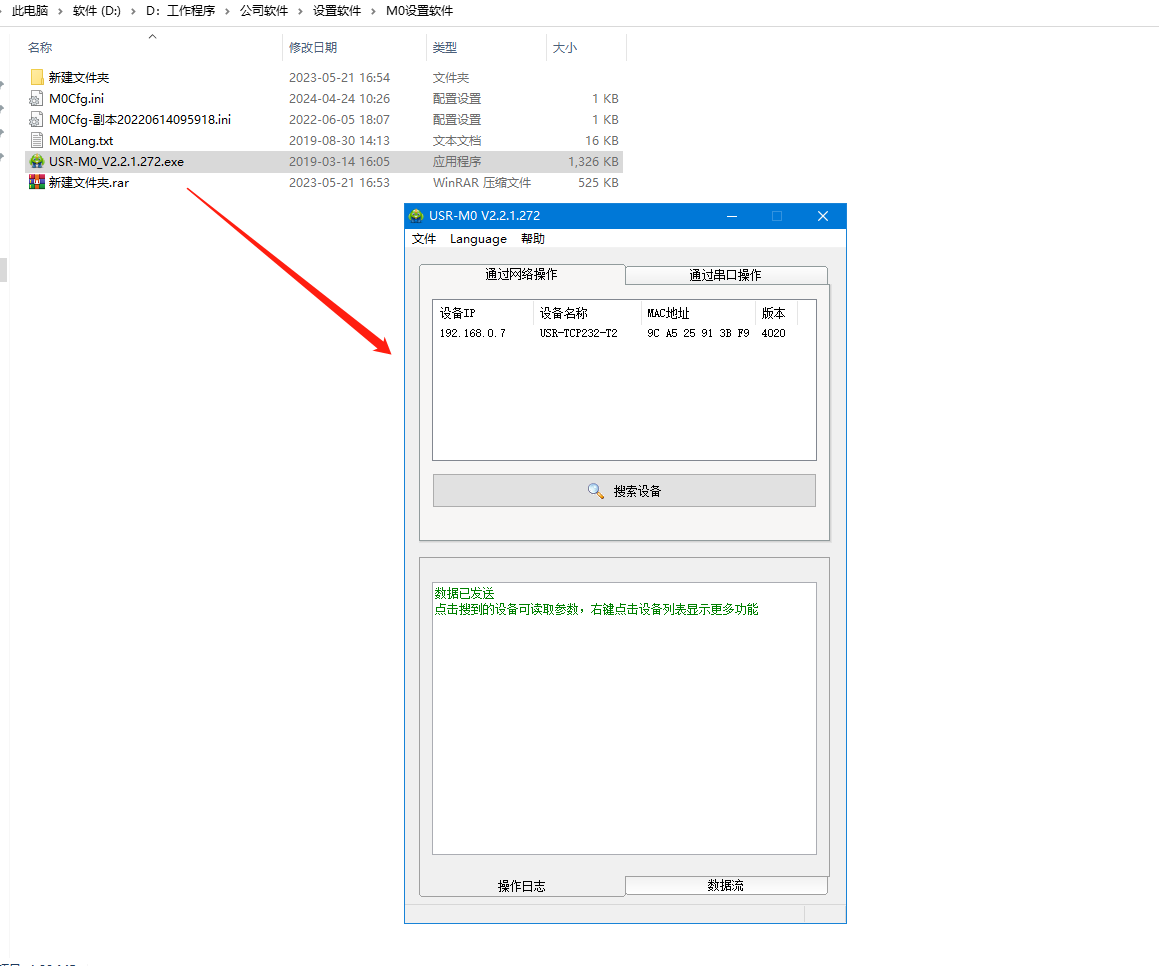
Task: Open the 文件 menu
Action: pyautogui.click(x=424, y=239)
